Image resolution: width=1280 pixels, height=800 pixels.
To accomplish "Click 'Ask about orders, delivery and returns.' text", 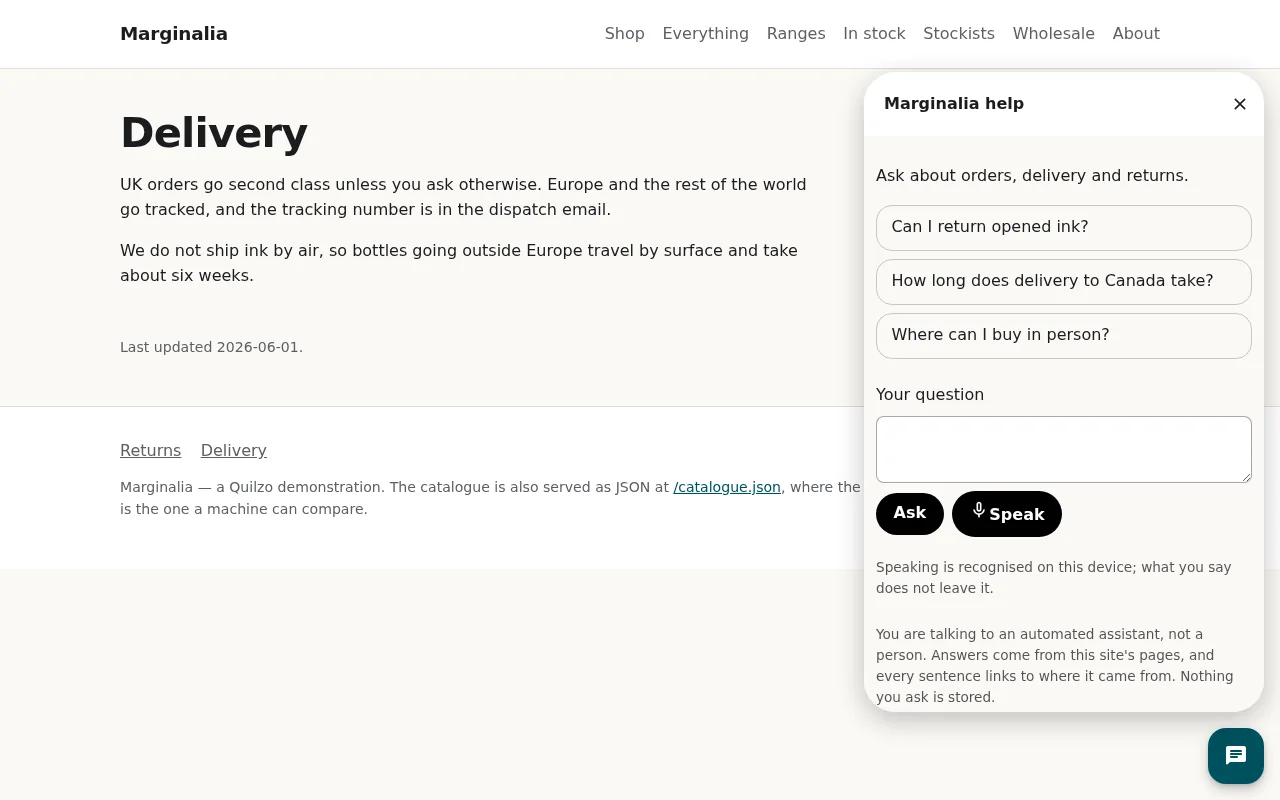I will [1032, 176].
